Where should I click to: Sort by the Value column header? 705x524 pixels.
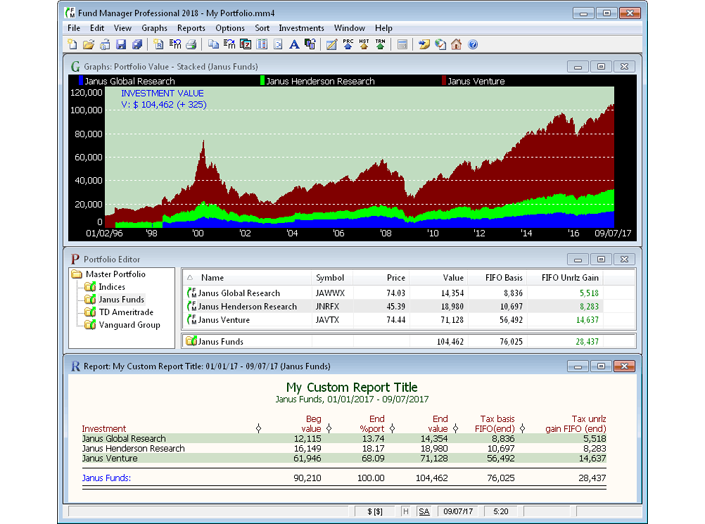coord(439,278)
